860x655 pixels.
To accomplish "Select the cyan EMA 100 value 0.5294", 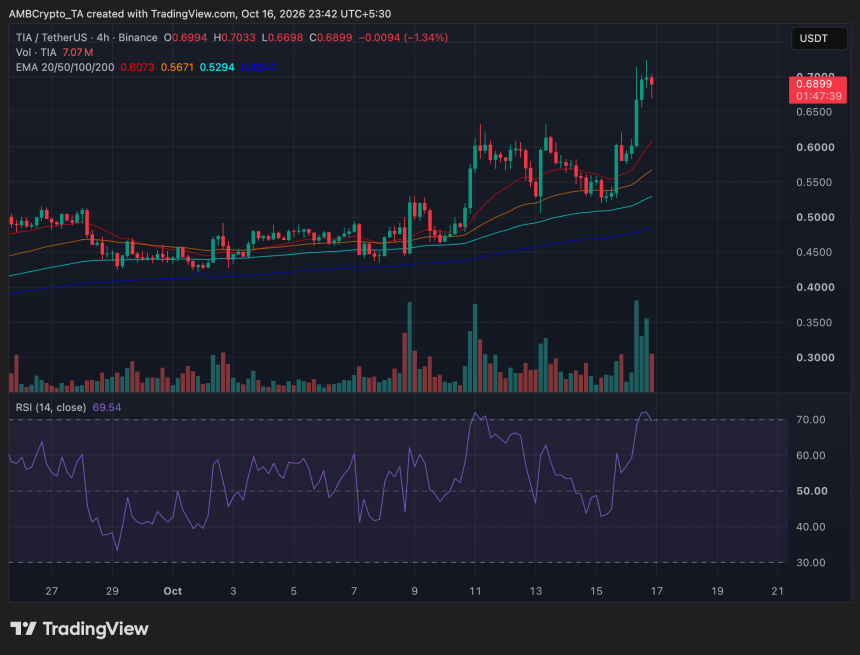I will (x=217, y=67).
